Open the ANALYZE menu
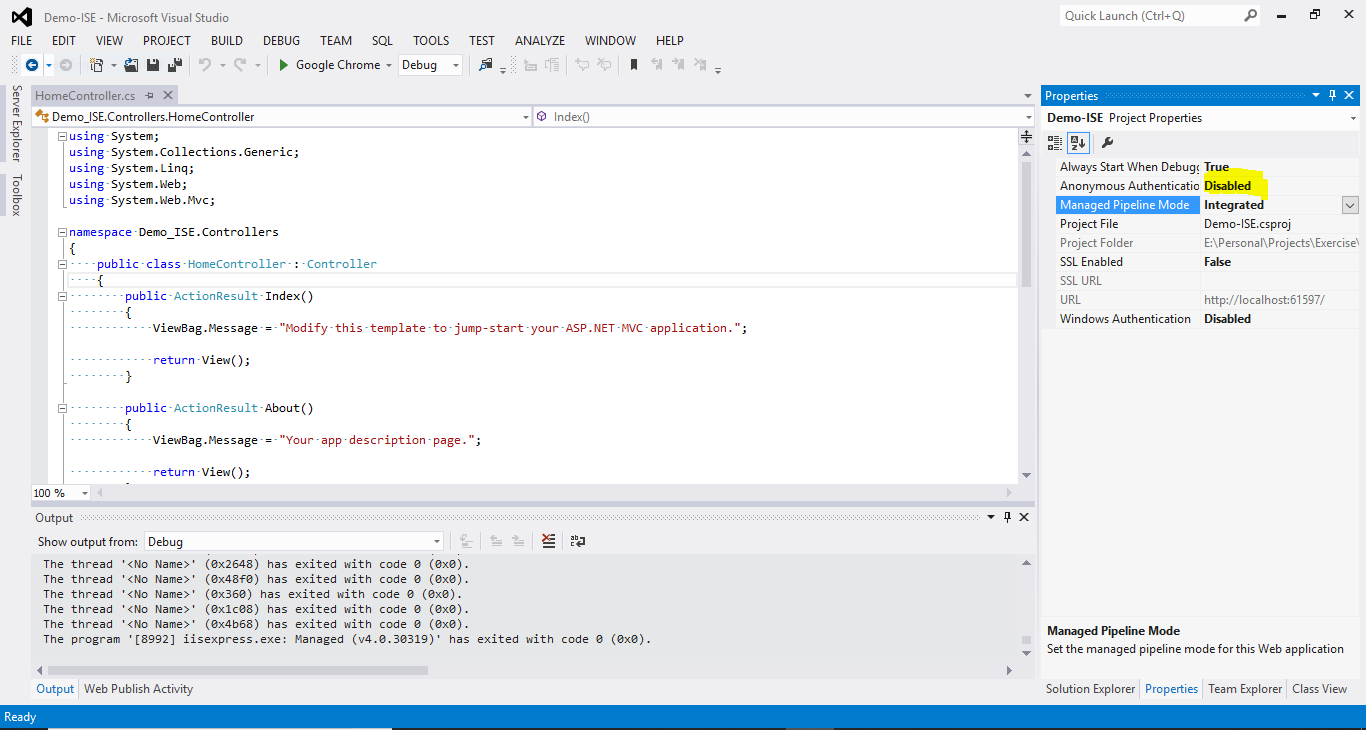The width and height of the screenshot is (1366, 730). (540, 41)
